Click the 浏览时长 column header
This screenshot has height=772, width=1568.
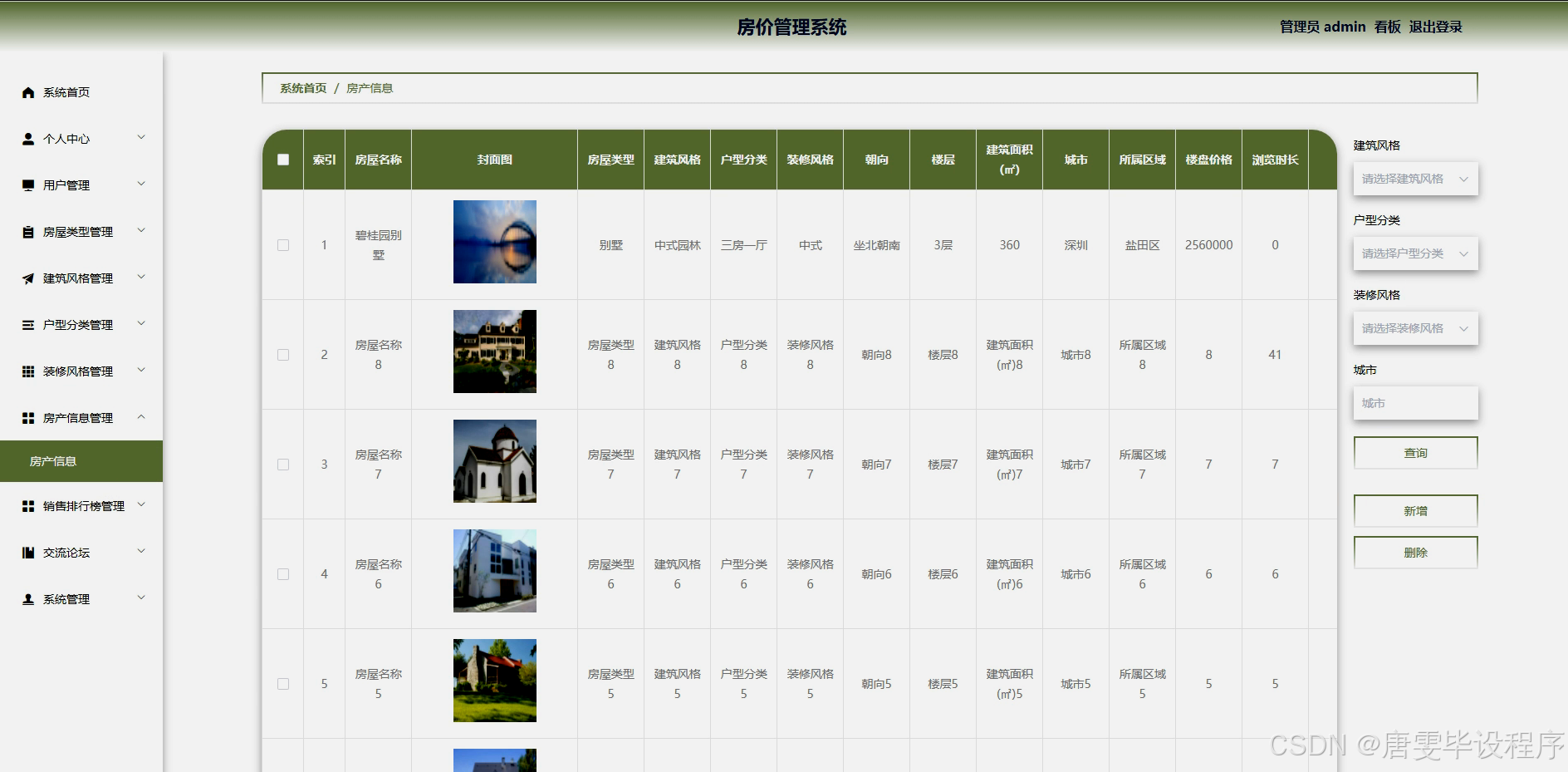pyautogui.click(x=1276, y=160)
